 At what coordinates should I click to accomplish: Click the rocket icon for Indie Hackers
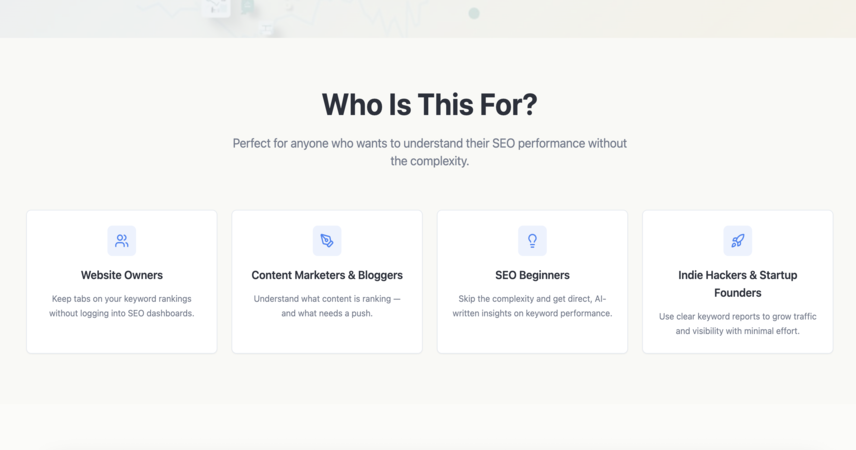click(x=738, y=241)
